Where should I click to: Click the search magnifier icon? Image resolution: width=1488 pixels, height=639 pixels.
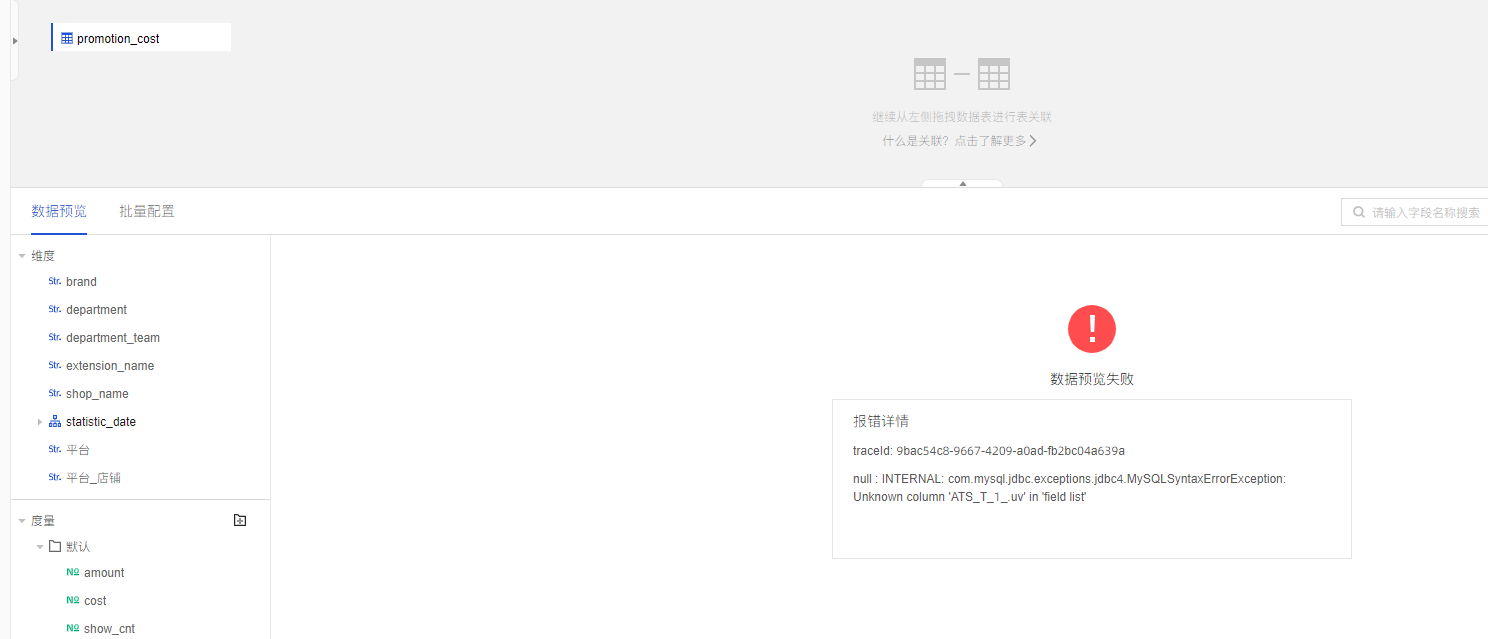tap(1358, 212)
